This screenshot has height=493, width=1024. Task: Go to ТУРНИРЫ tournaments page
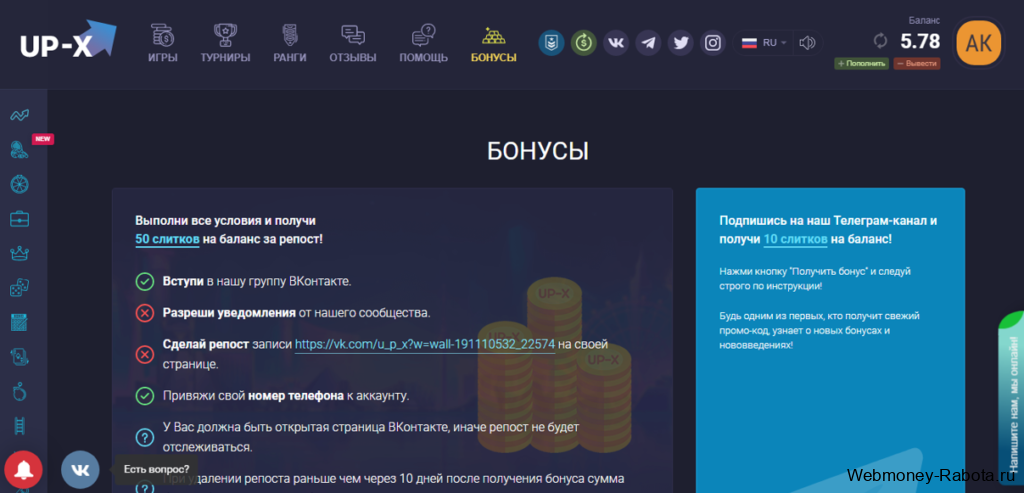tap(225, 43)
